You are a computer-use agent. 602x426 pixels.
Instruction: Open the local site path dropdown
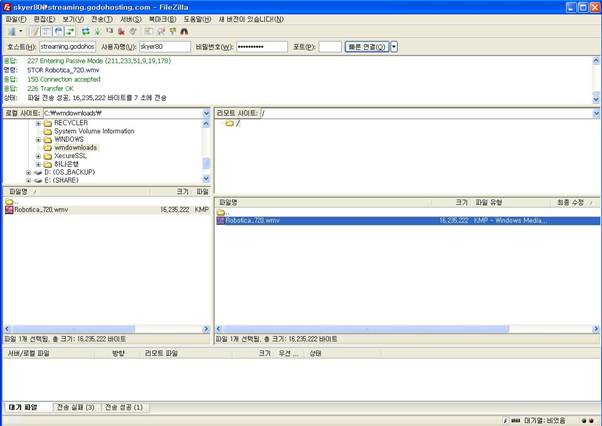206,113
